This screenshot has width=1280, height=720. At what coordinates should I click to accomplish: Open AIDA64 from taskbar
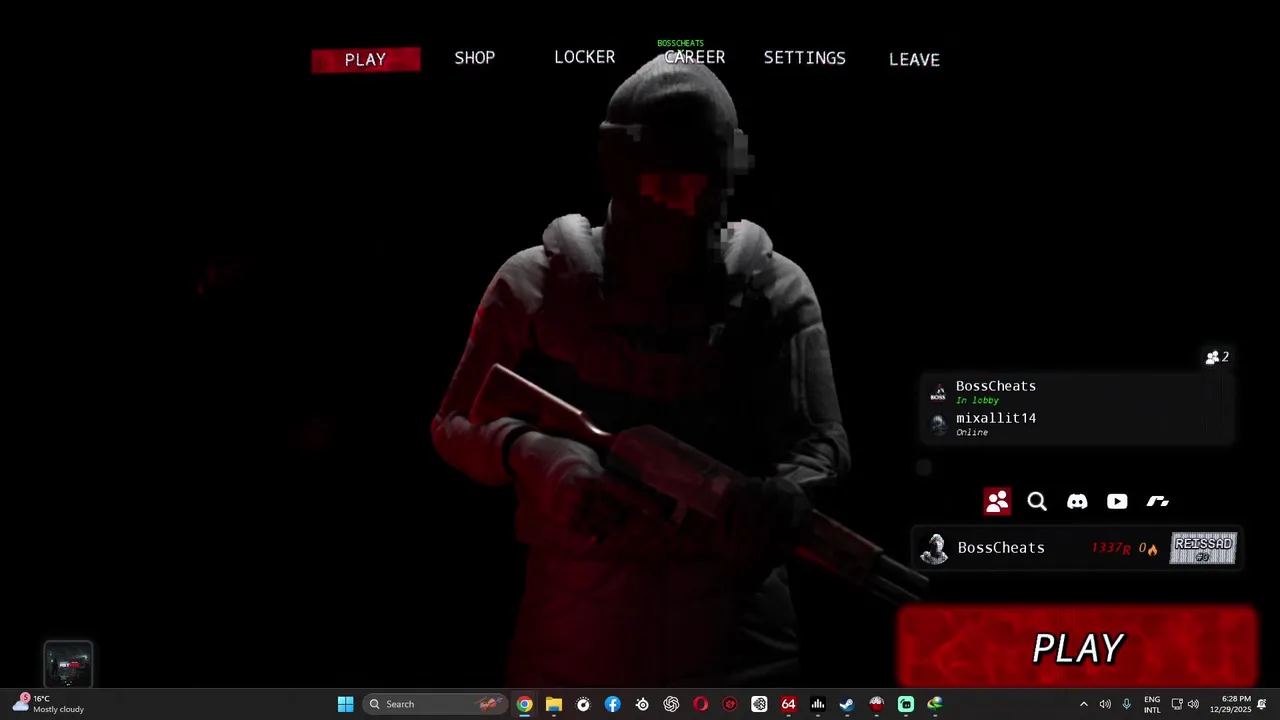tap(789, 704)
